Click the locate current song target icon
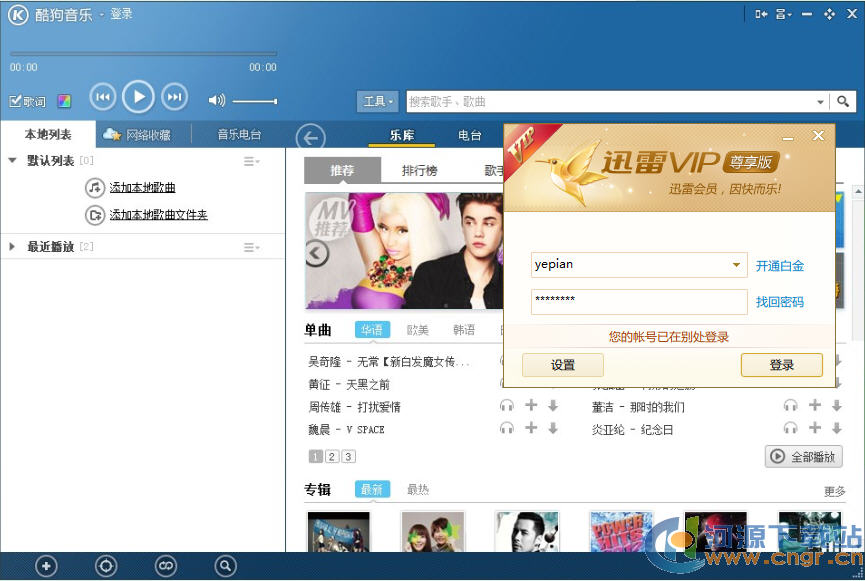 pyautogui.click(x=106, y=566)
